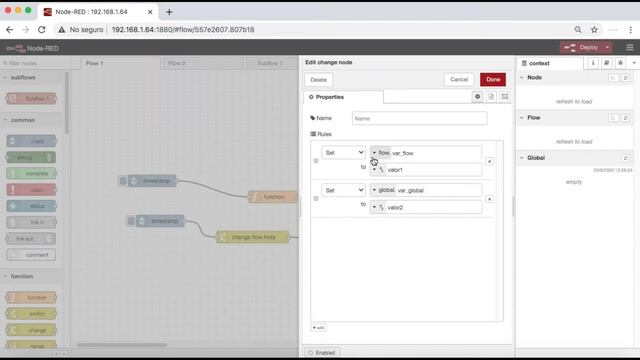This screenshot has height=360, width=640.
Task: Open the info sidebar tab icon
Action: pos(593,63)
